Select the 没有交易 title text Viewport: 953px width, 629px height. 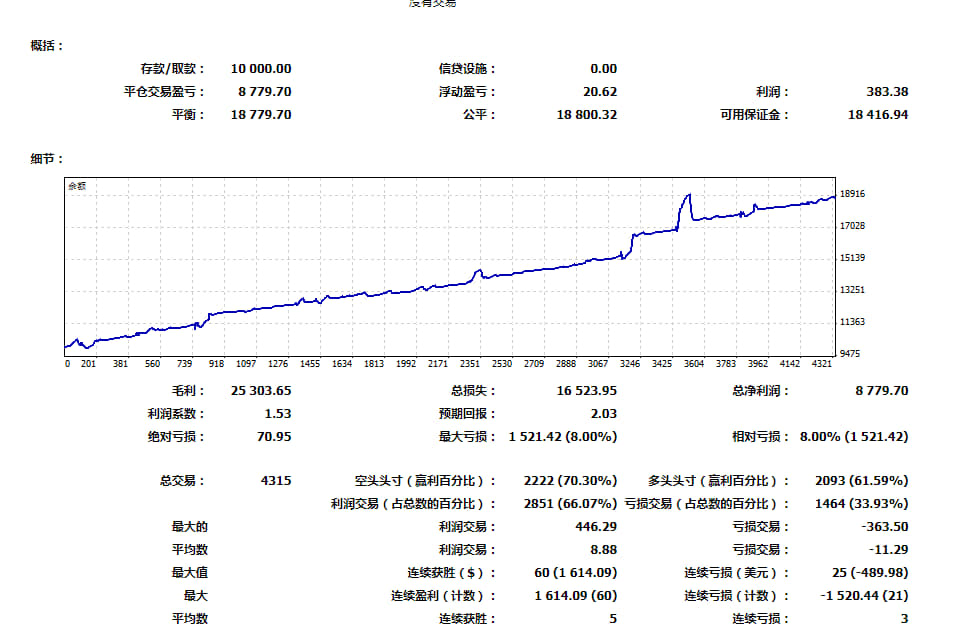click(x=434, y=4)
